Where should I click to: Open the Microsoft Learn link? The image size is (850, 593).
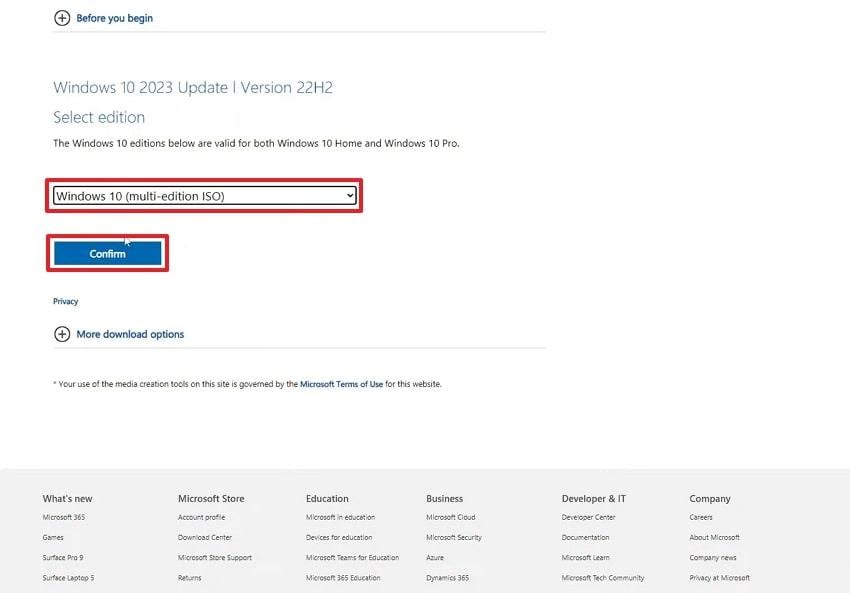pos(585,557)
